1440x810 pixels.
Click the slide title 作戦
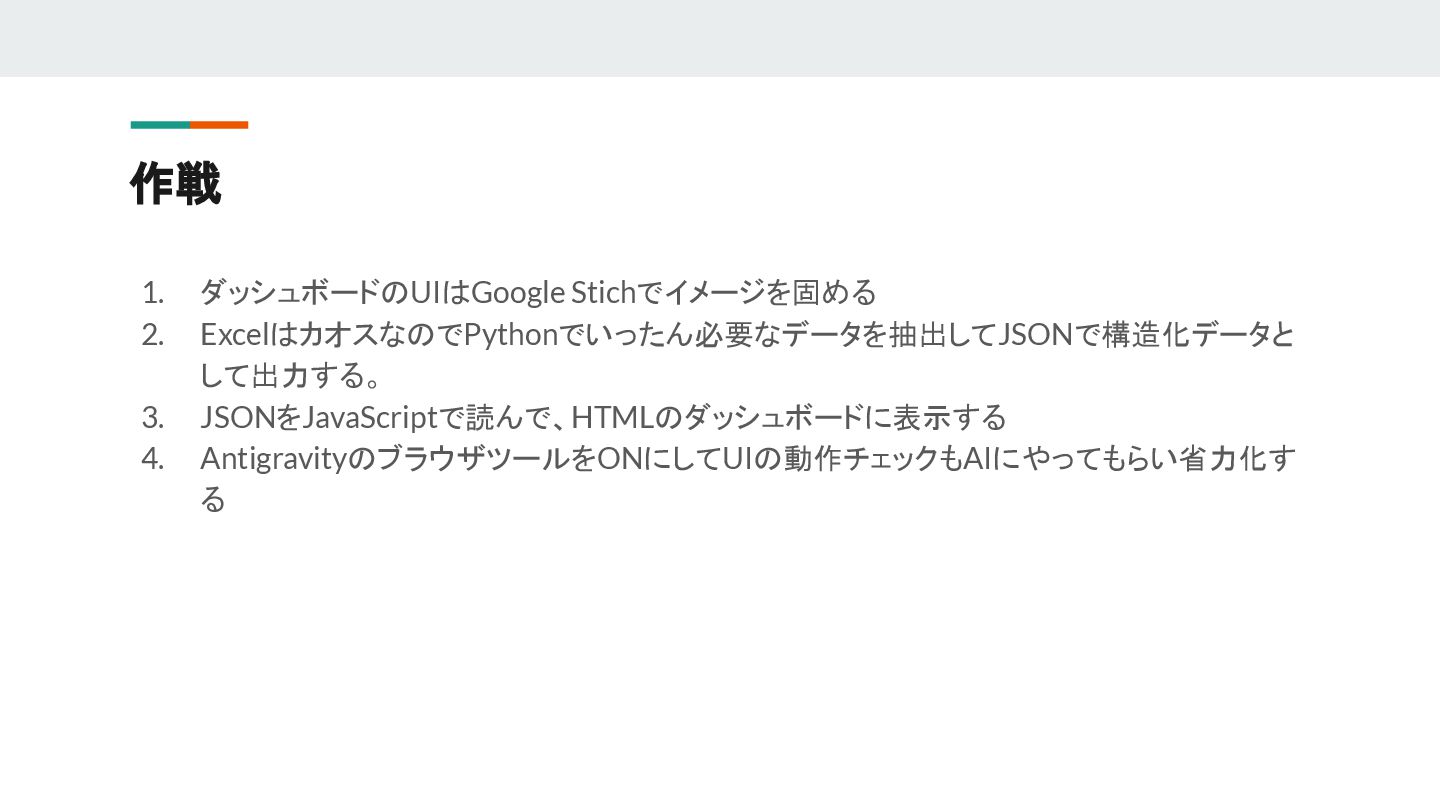click(x=175, y=184)
